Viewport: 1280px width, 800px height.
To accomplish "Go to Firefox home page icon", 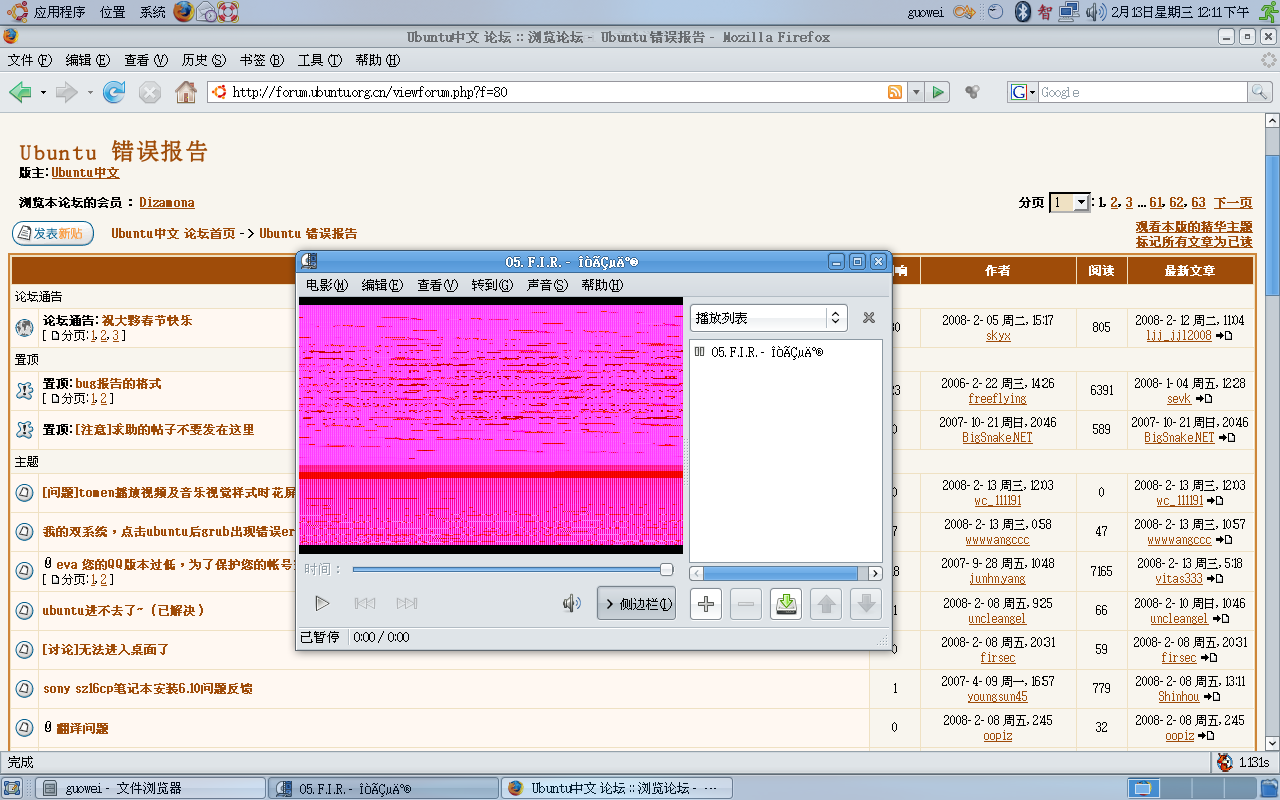I will click(186, 92).
